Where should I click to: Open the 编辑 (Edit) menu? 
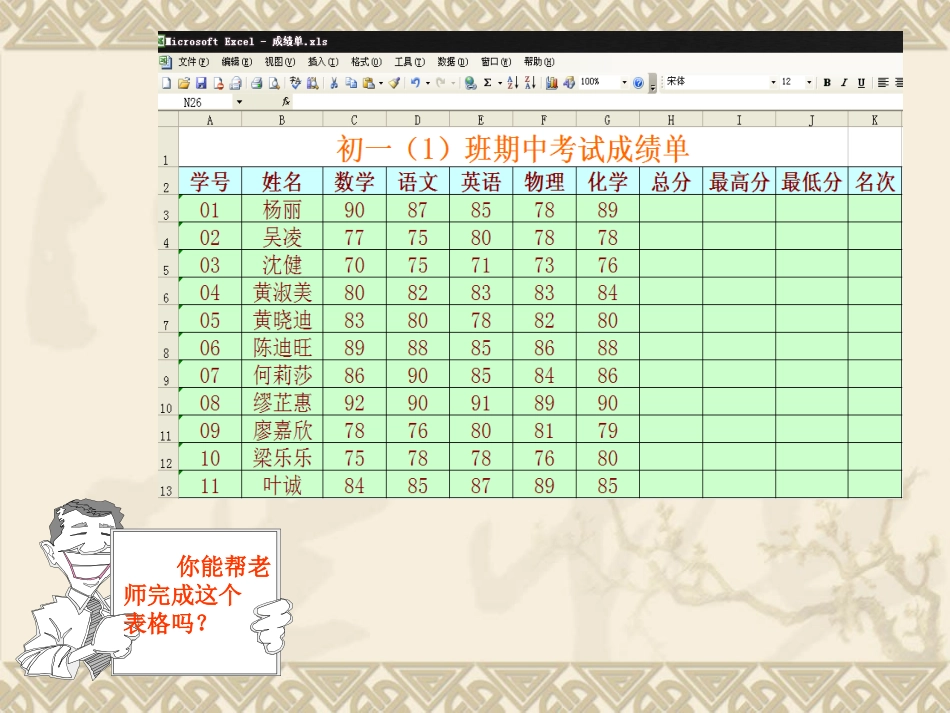point(236,61)
